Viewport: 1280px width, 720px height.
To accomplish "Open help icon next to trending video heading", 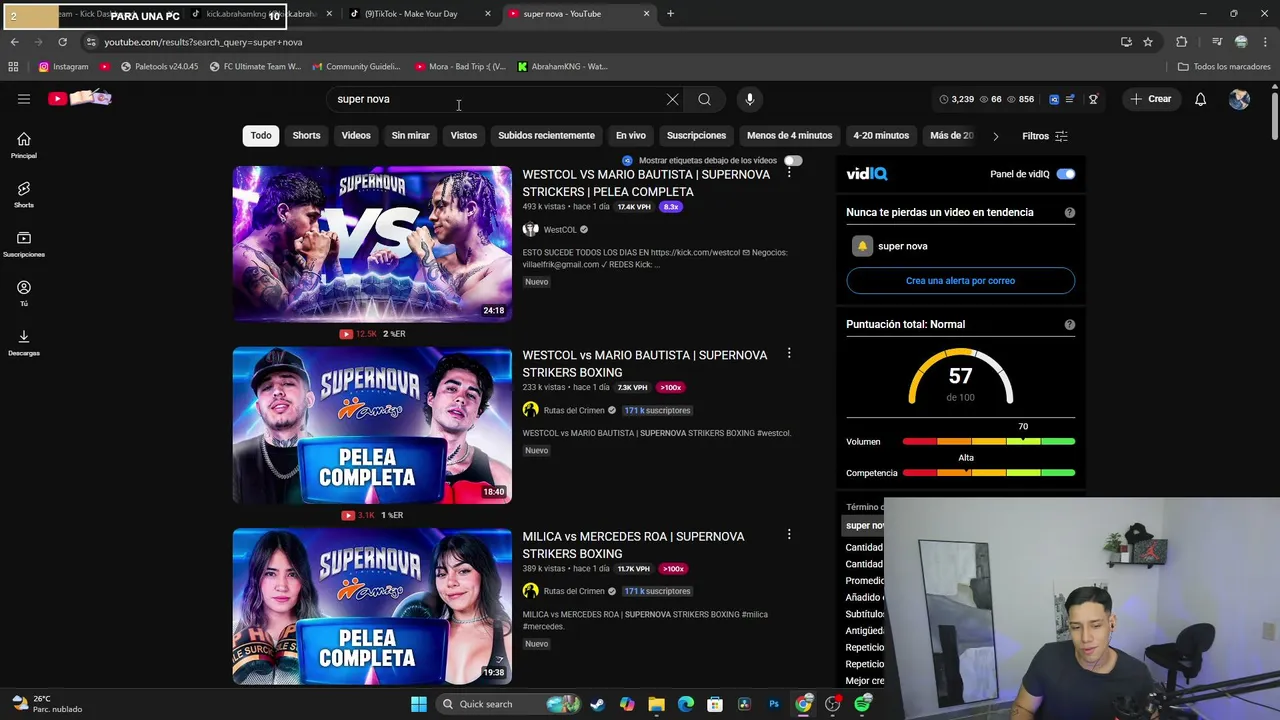I will (x=1070, y=212).
